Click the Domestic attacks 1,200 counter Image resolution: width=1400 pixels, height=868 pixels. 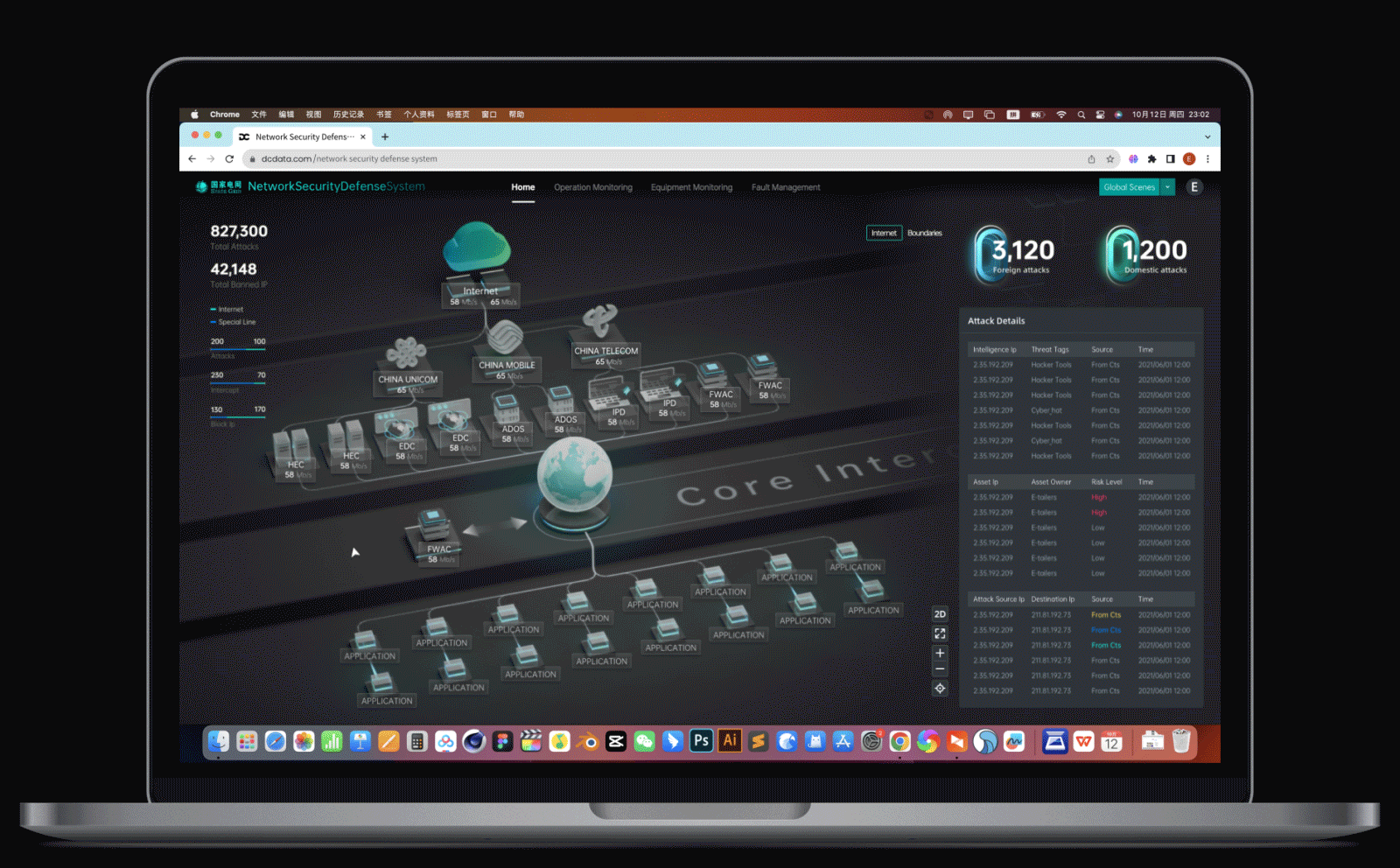coord(1147,255)
